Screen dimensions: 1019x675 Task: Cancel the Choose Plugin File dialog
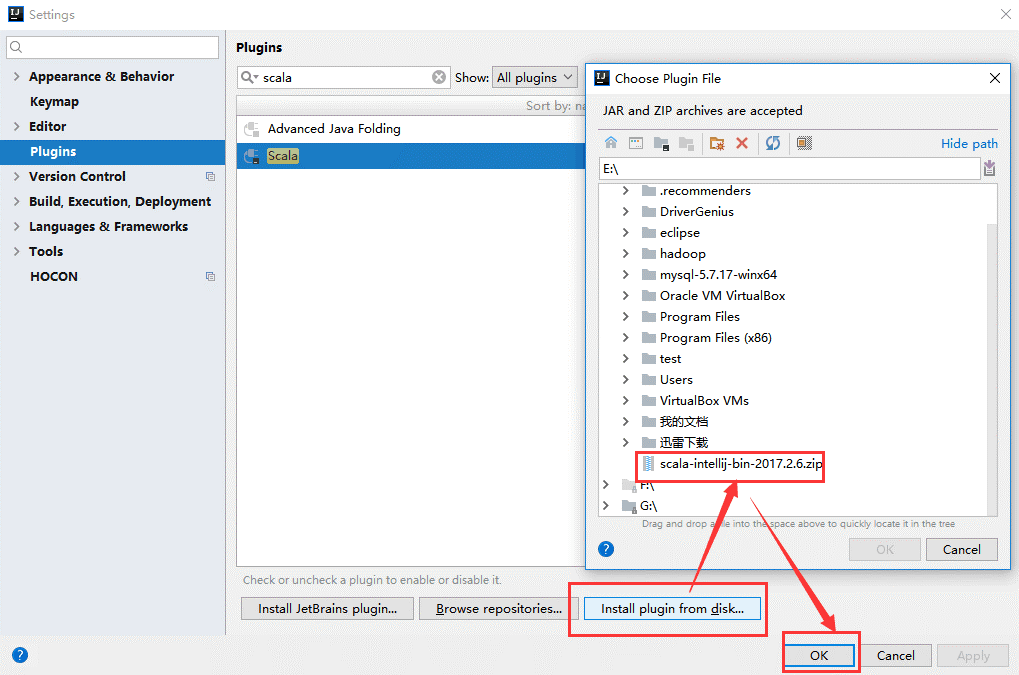click(x=962, y=550)
